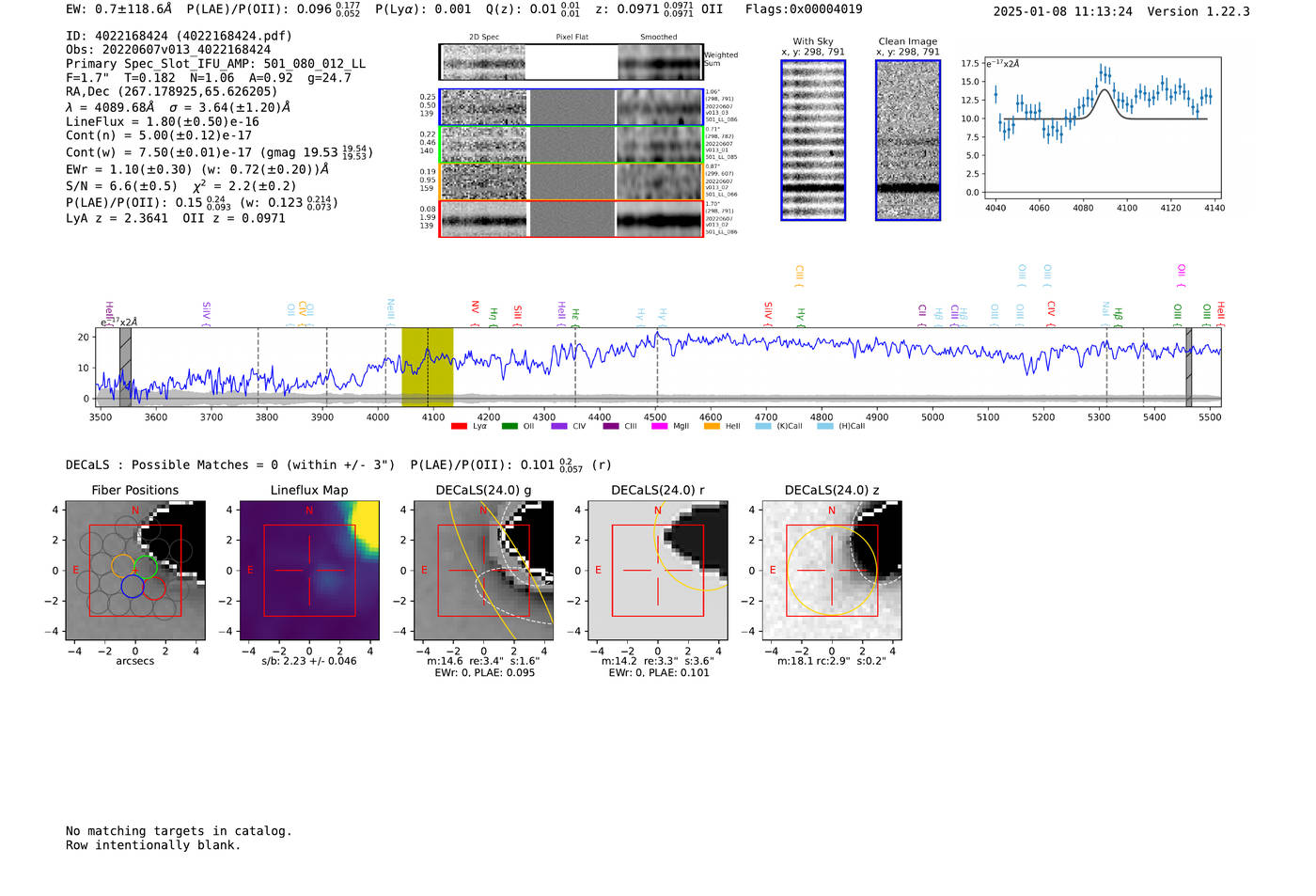This screenshot has width=1316, height=896.
Task: Click the "Flags:0x00004019" text
Action: click(x=804, y=9)
